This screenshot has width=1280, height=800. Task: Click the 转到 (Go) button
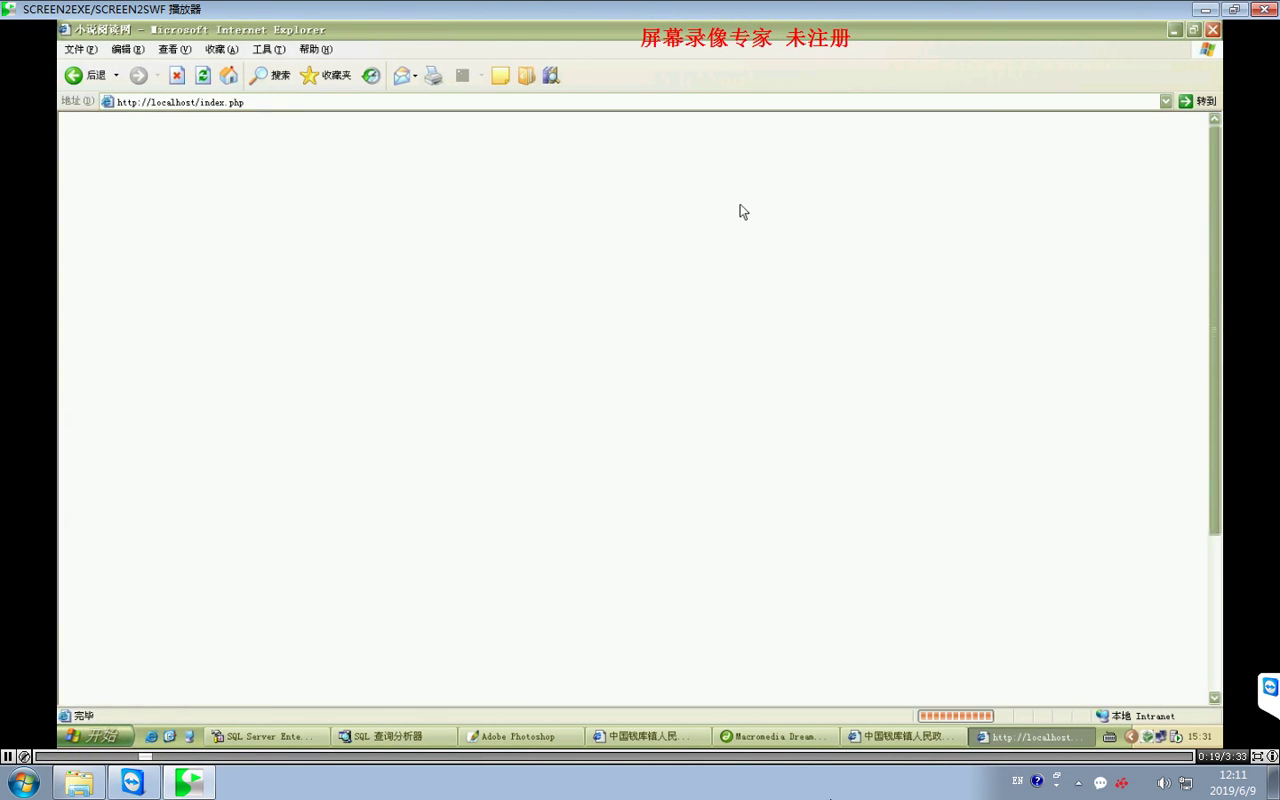click(1198, 101)
